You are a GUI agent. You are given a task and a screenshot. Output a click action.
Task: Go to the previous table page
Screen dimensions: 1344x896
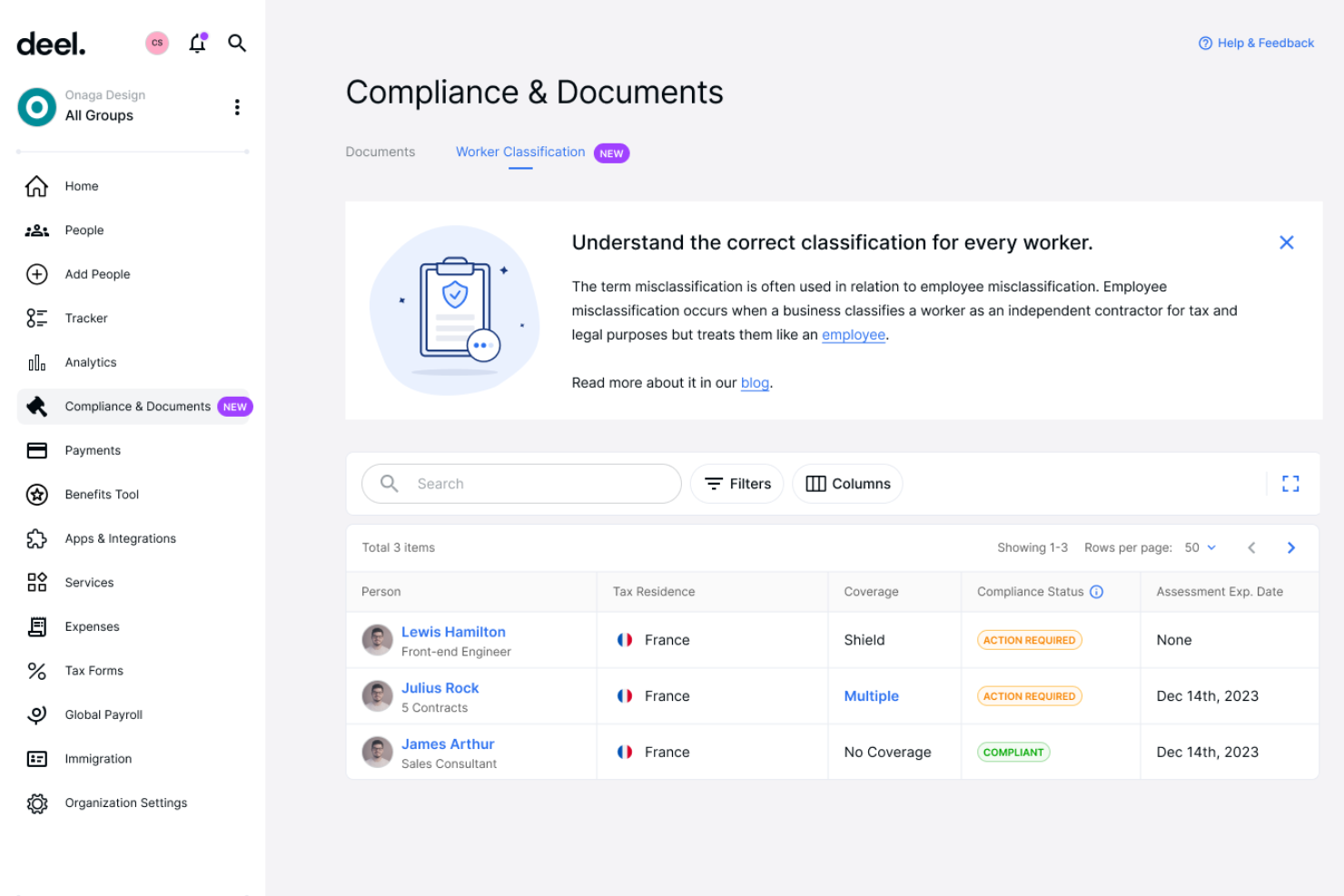tap(1251, 547)
